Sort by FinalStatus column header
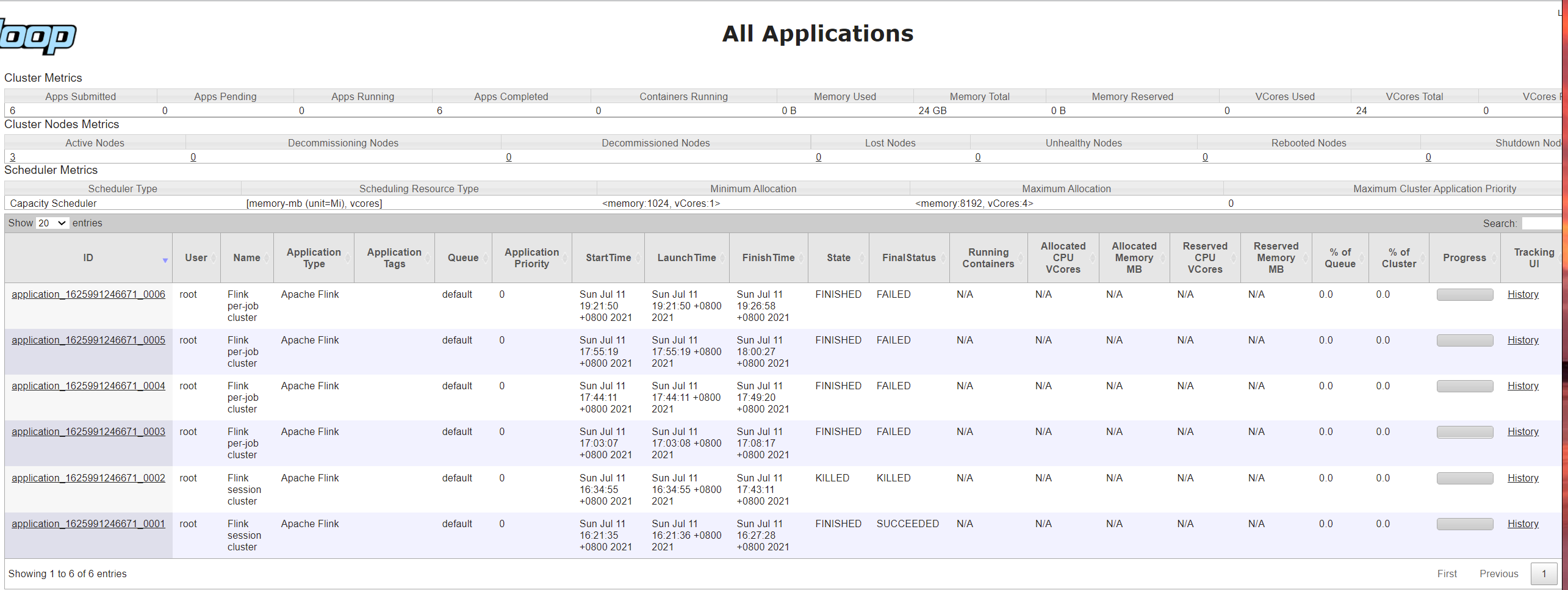The width and height of the screenshot is (1568, 590). click(908, 258)
